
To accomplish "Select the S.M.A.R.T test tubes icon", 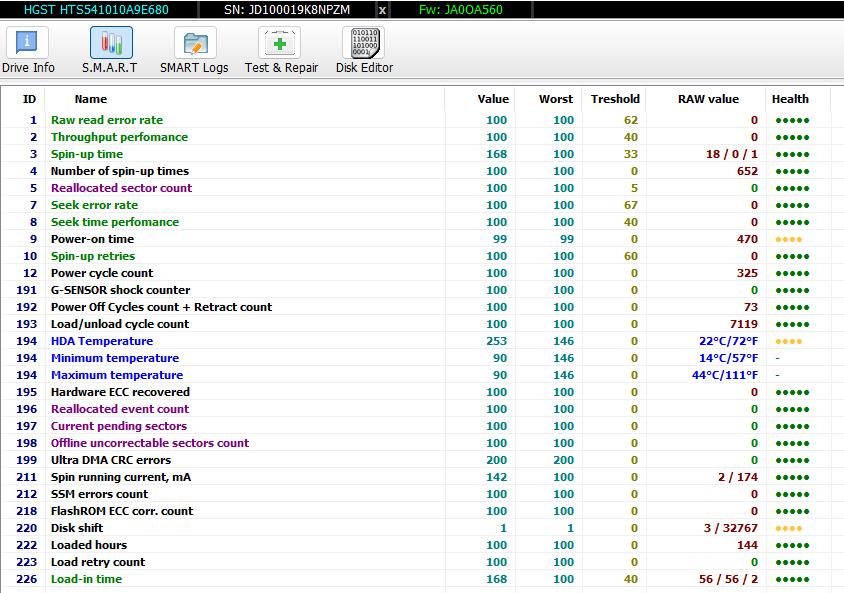I will 111,43.
